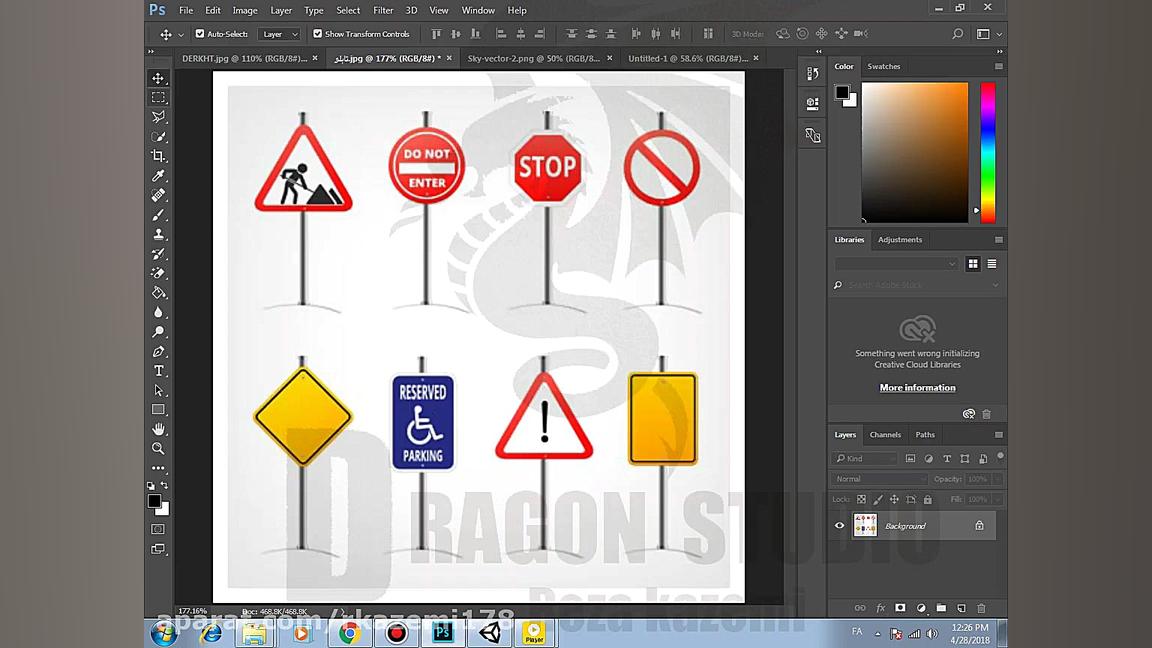Switch to the Channels tab
This screenshot has height=648, width=1152.
pos(885,435)
